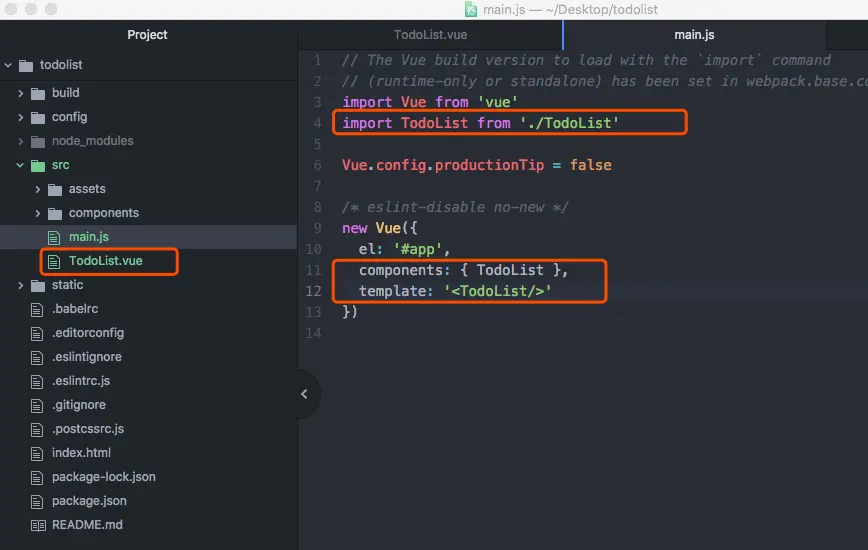Place cursor on "Vue.config.productionTip = false"

[477, 165]
